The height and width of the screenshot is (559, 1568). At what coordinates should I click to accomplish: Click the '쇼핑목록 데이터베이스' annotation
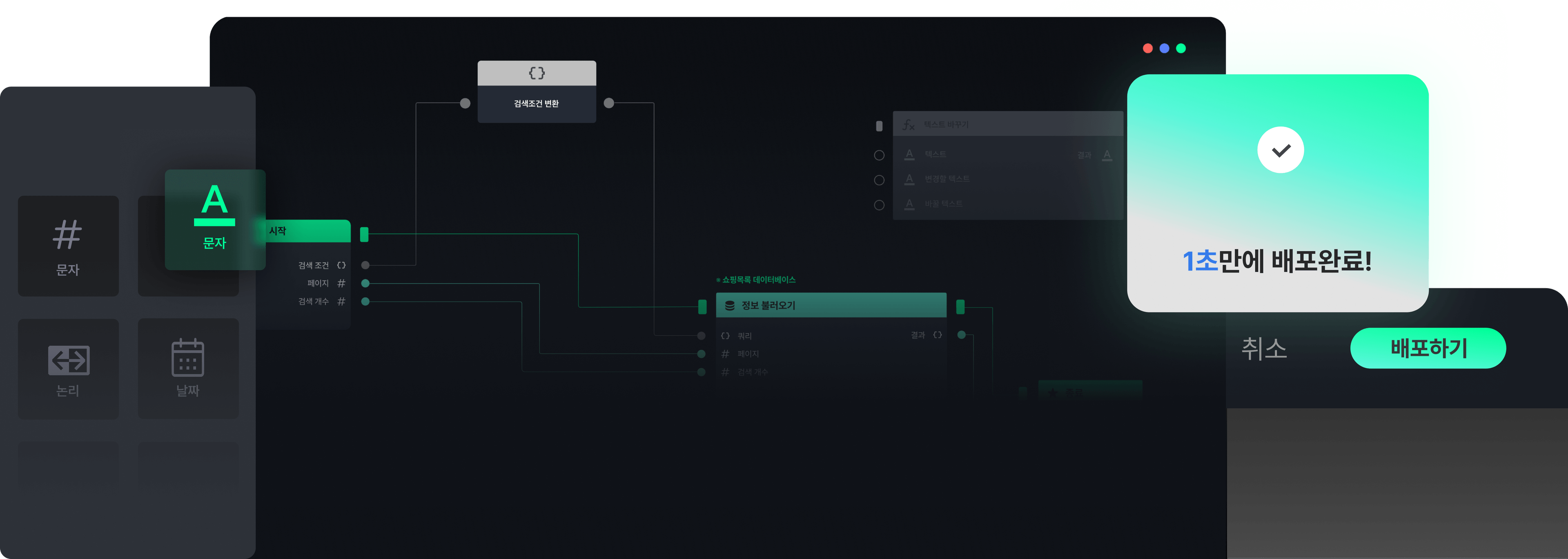pos(756,279)
